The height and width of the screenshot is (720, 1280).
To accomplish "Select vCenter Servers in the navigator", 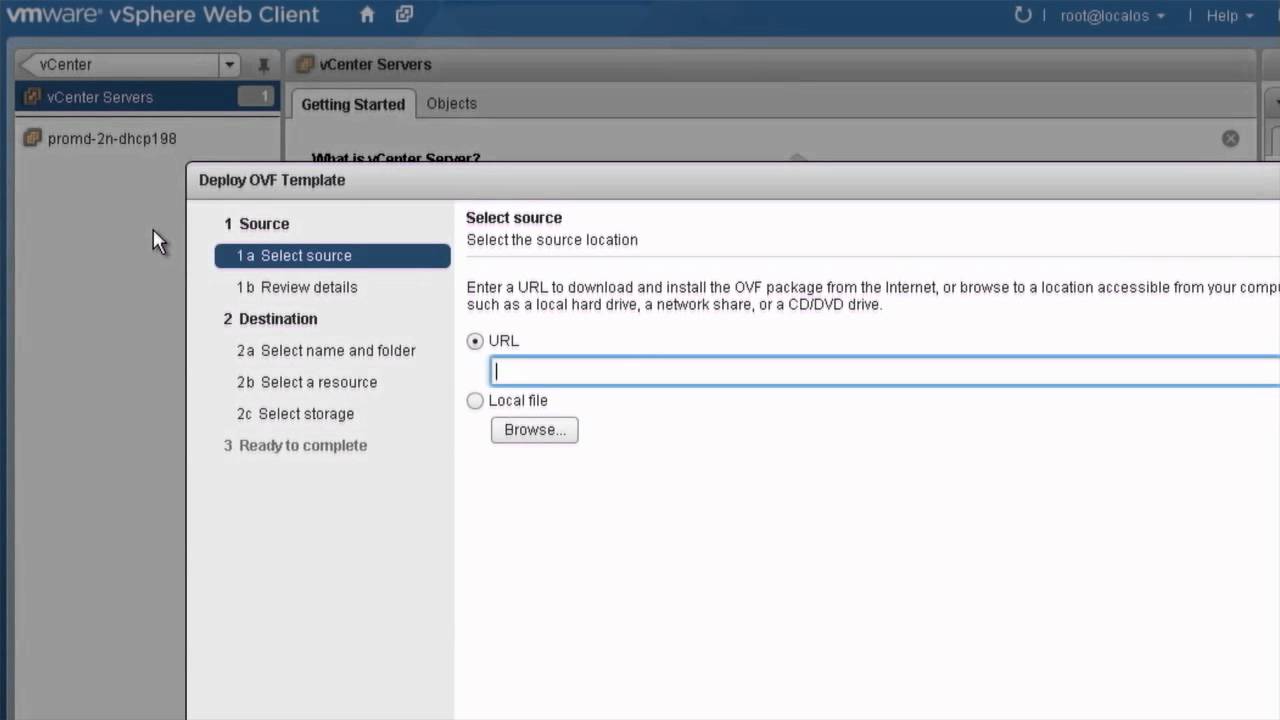I will [148, 97].
